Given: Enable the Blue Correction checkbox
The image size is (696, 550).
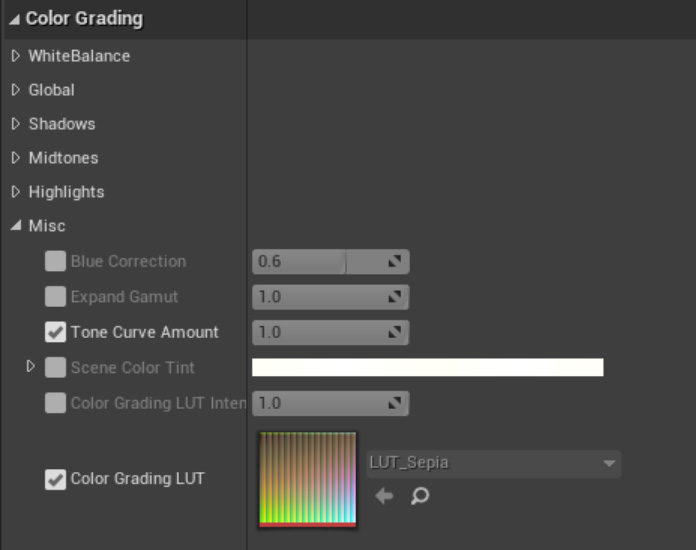Looking at the screenshot, I should point(55,262).
